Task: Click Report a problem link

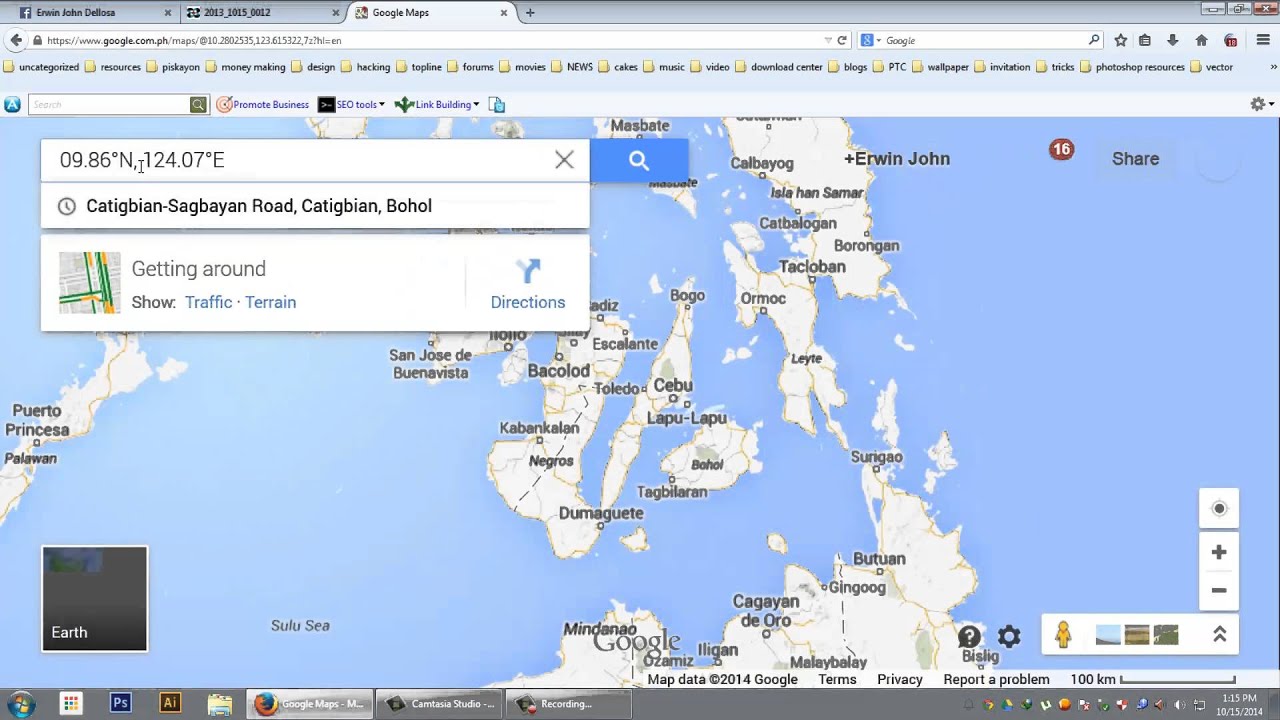Action: point(996,679)
